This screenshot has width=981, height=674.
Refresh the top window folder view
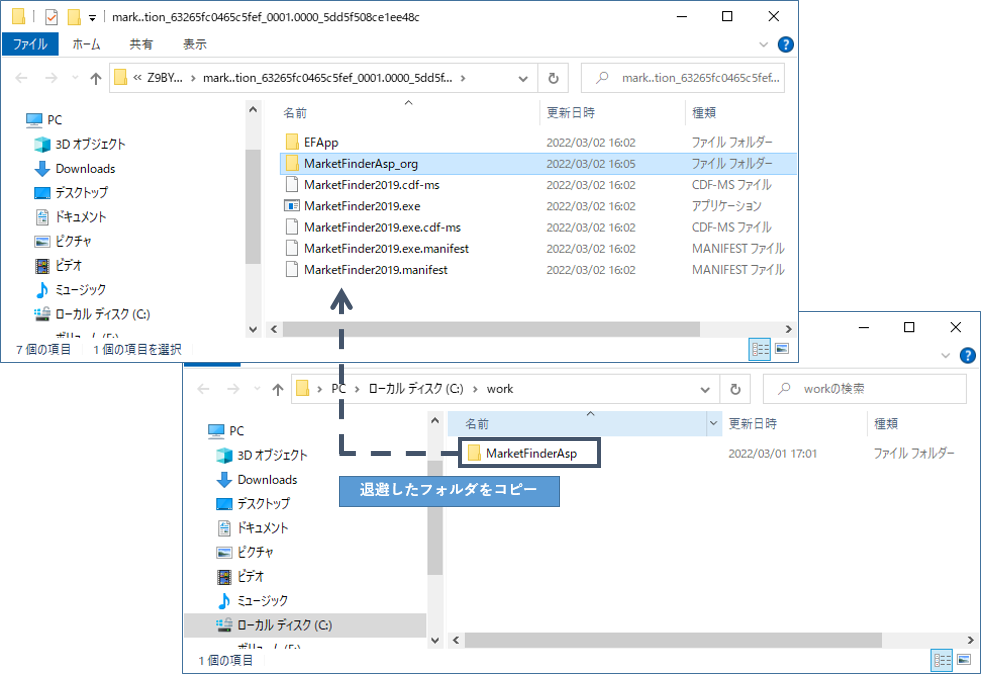(553, 79)
